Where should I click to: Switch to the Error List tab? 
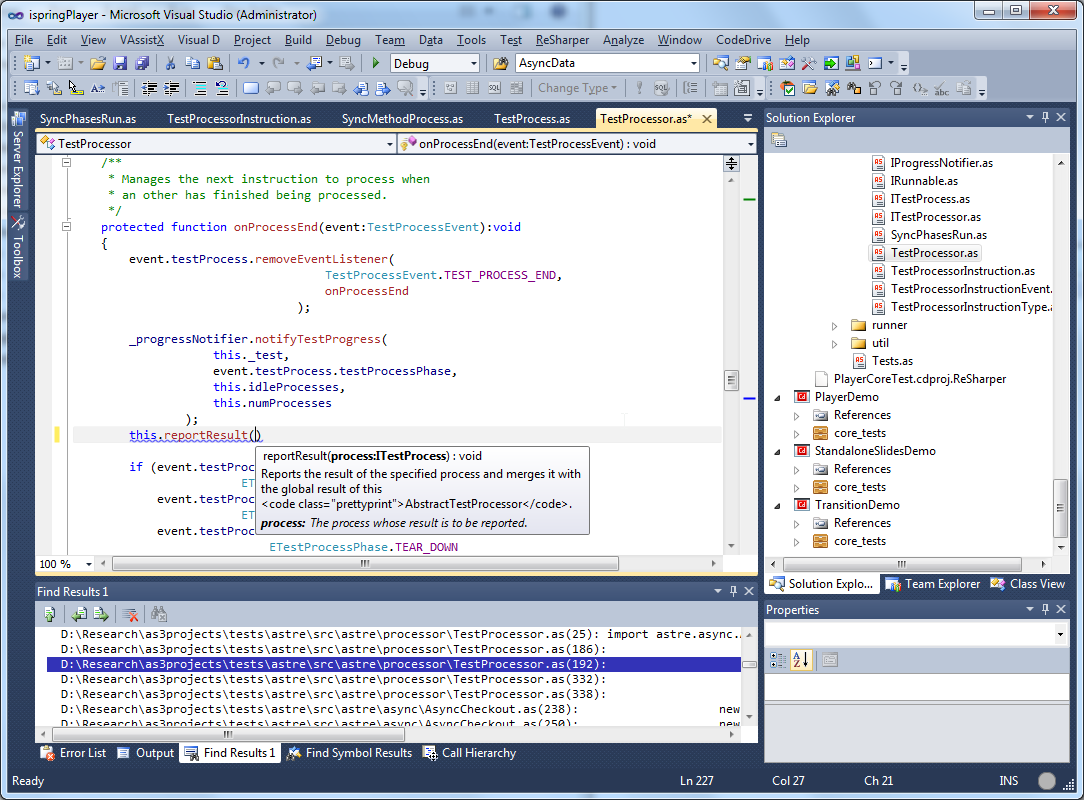[x=74, y=753]
